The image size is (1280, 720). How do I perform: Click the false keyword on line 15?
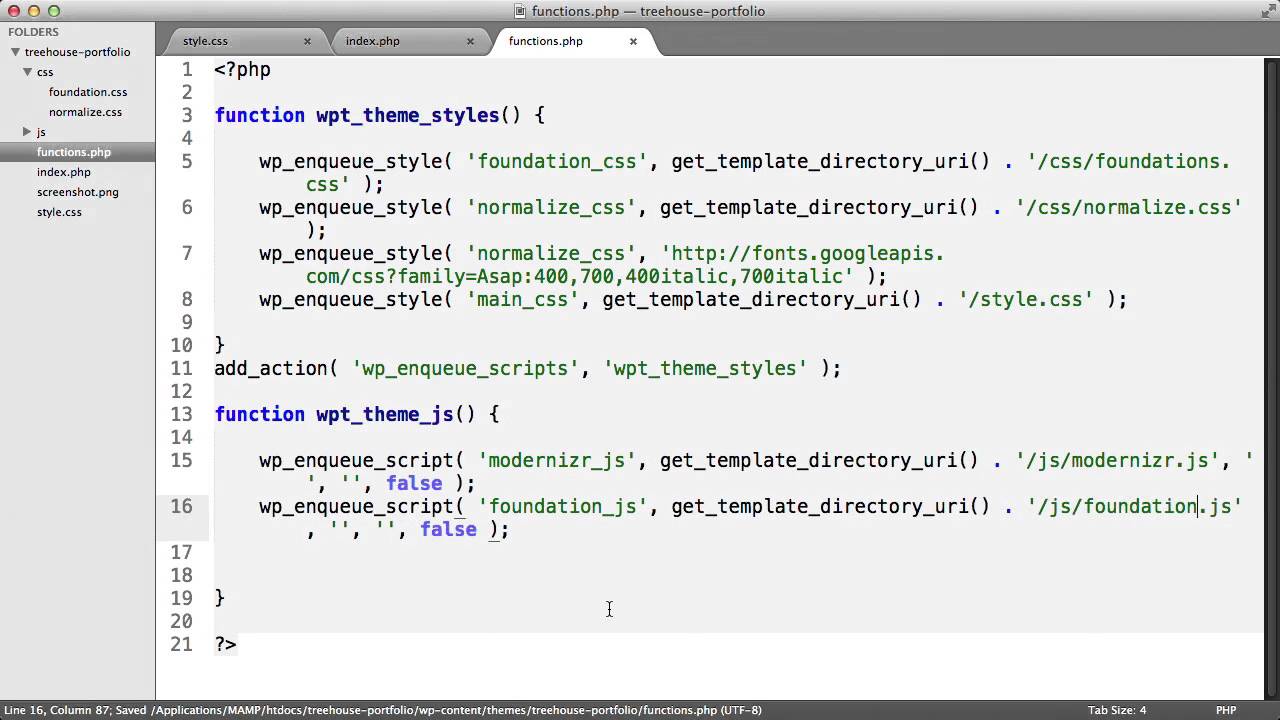(414, 483)
